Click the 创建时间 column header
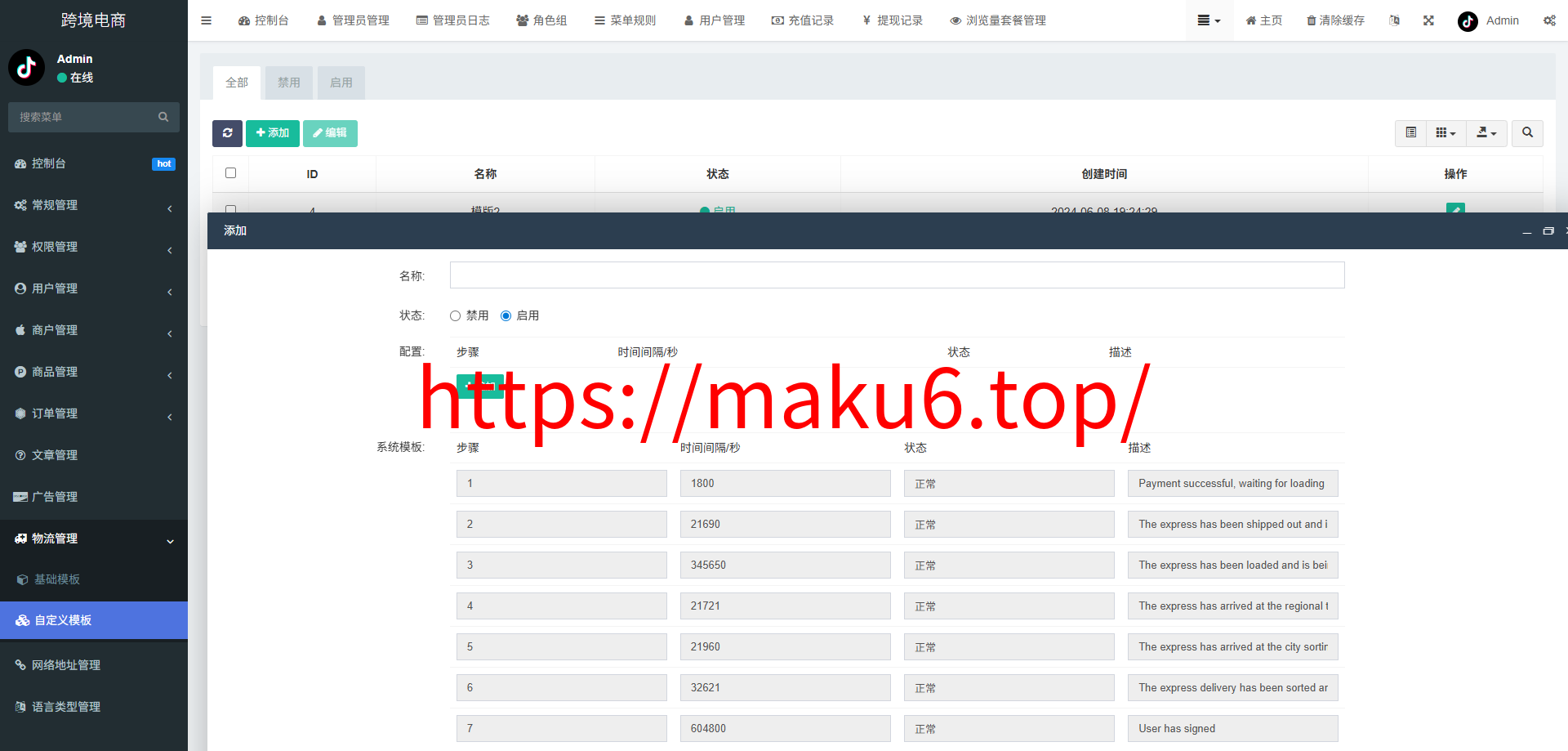This screenshot has width=1568, height=751. 1104,174
